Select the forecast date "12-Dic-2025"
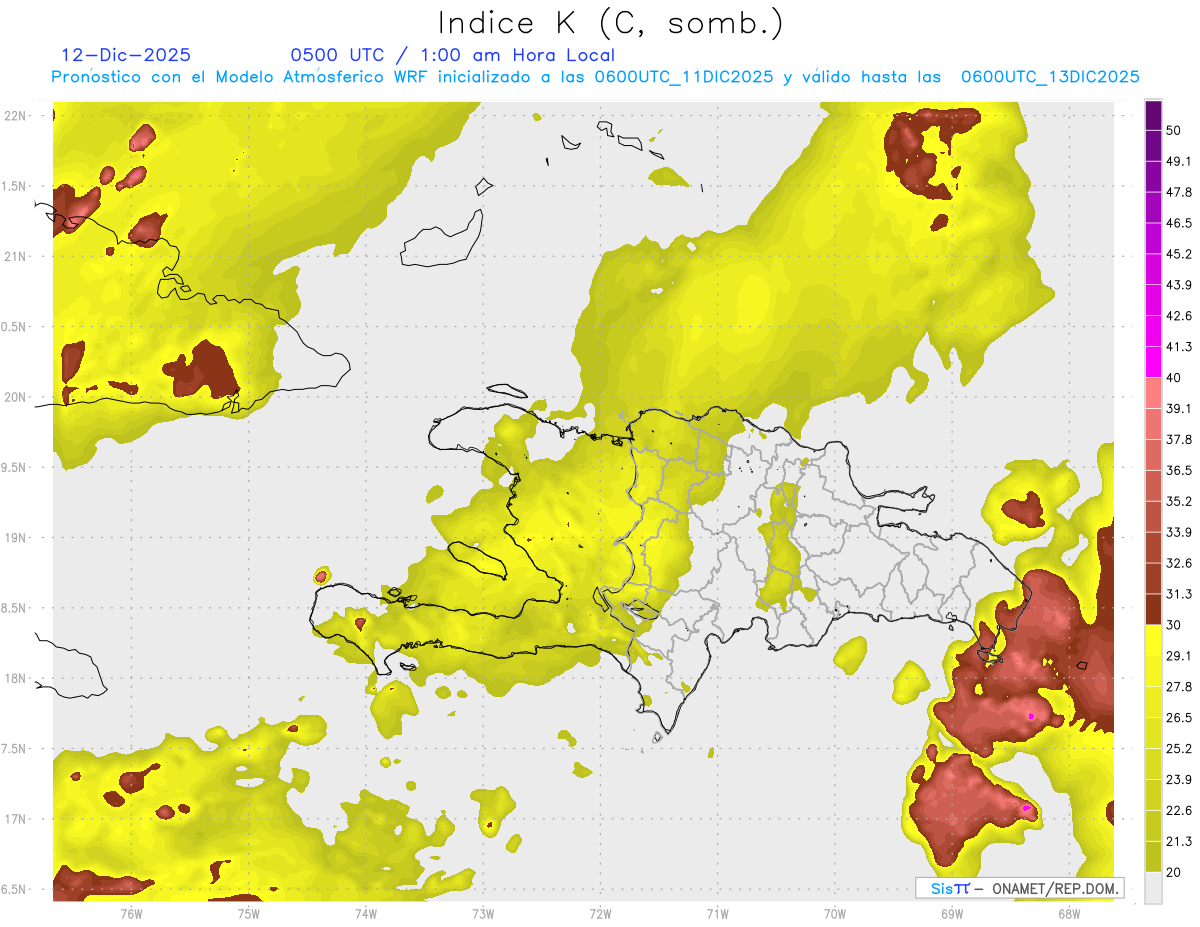Viewport: 1200px width, 927px height. (x=126, y=55)
